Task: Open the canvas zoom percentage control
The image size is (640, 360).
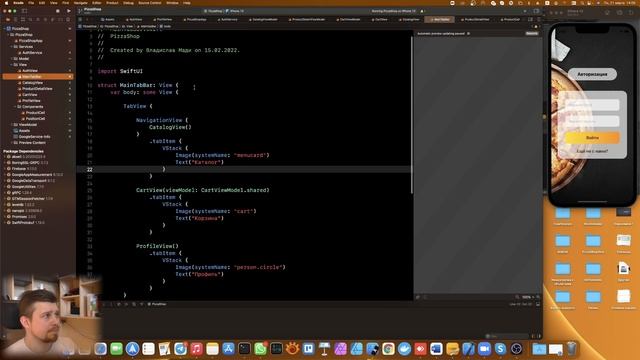Action: click(x=527, y=297)
